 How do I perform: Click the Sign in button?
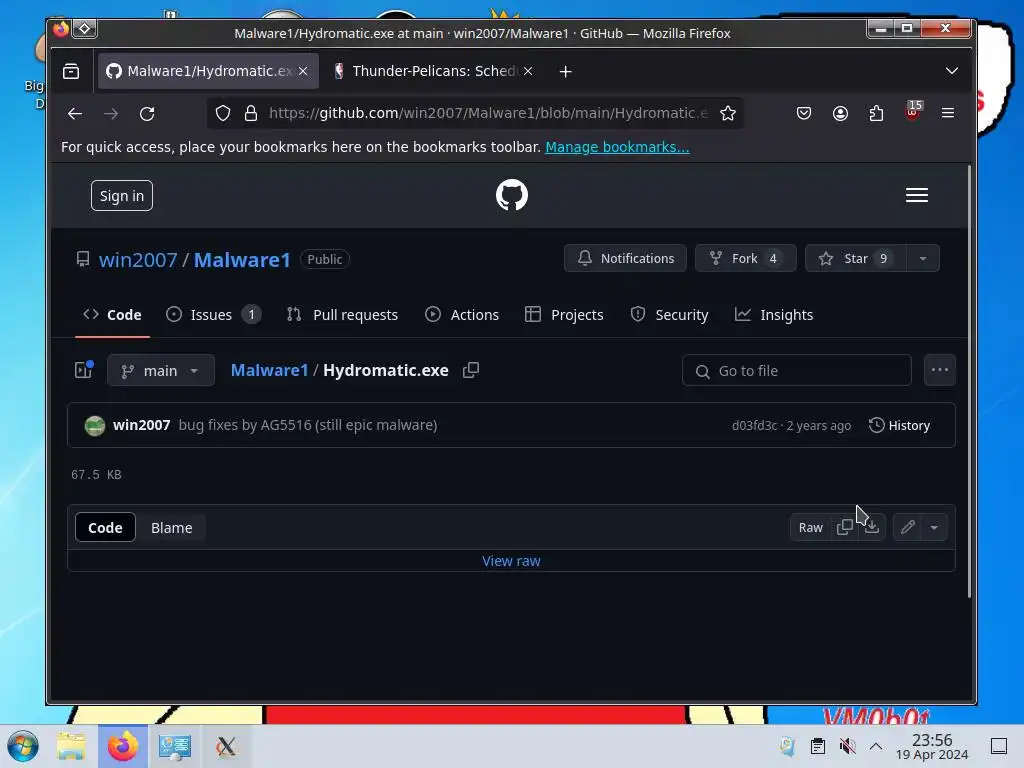point(121,196)
